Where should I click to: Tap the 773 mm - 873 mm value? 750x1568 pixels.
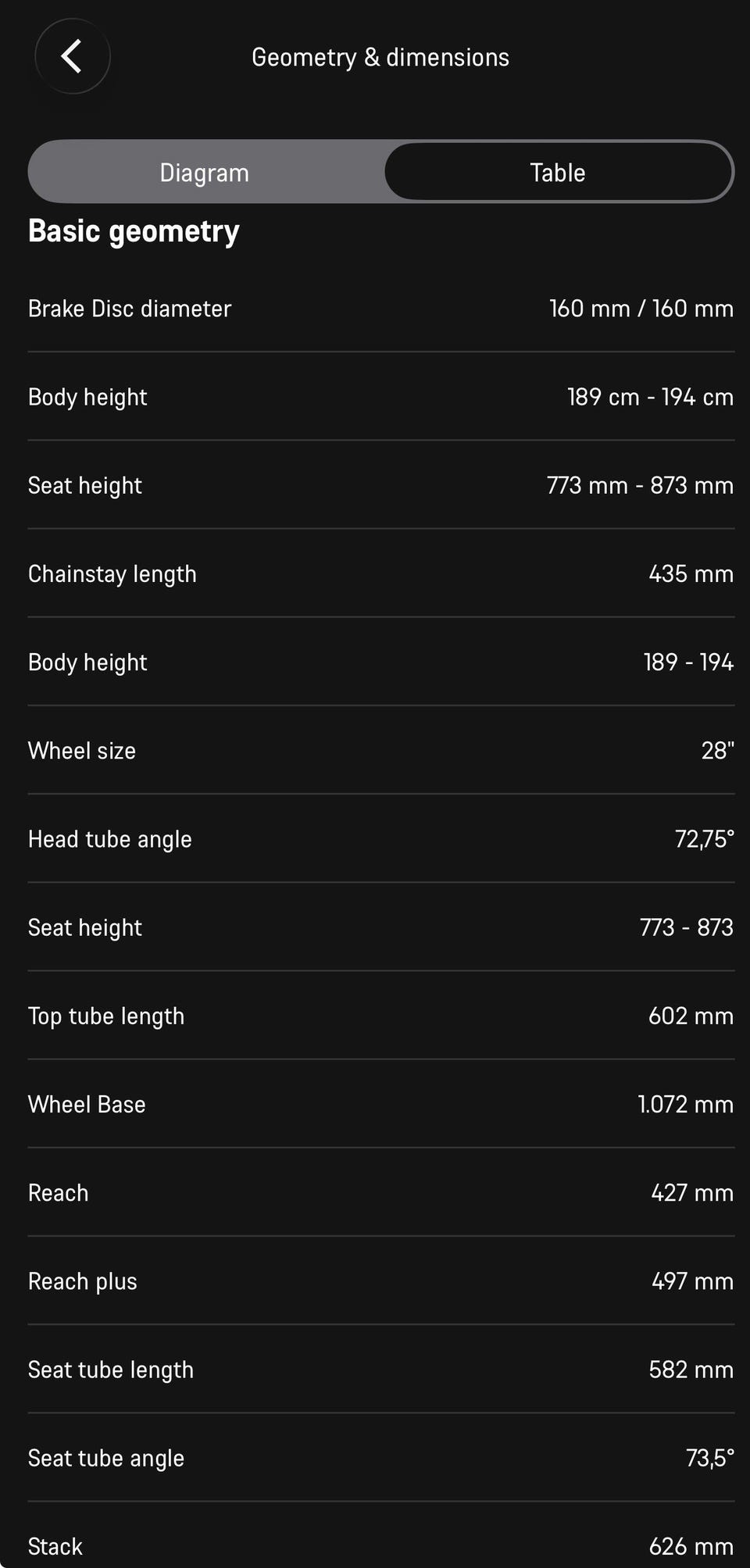(x=640, y=485)
